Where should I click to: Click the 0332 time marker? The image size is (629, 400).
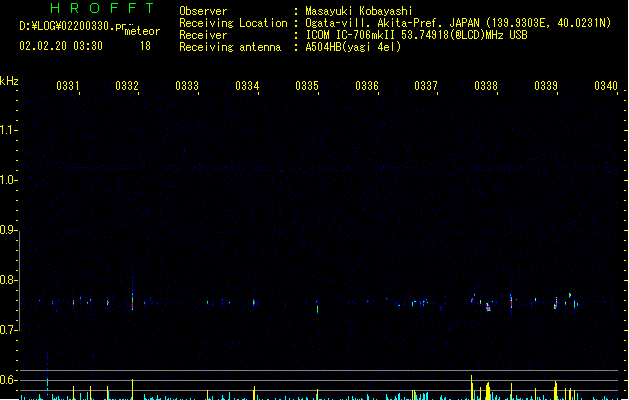[x=127, y=86]
